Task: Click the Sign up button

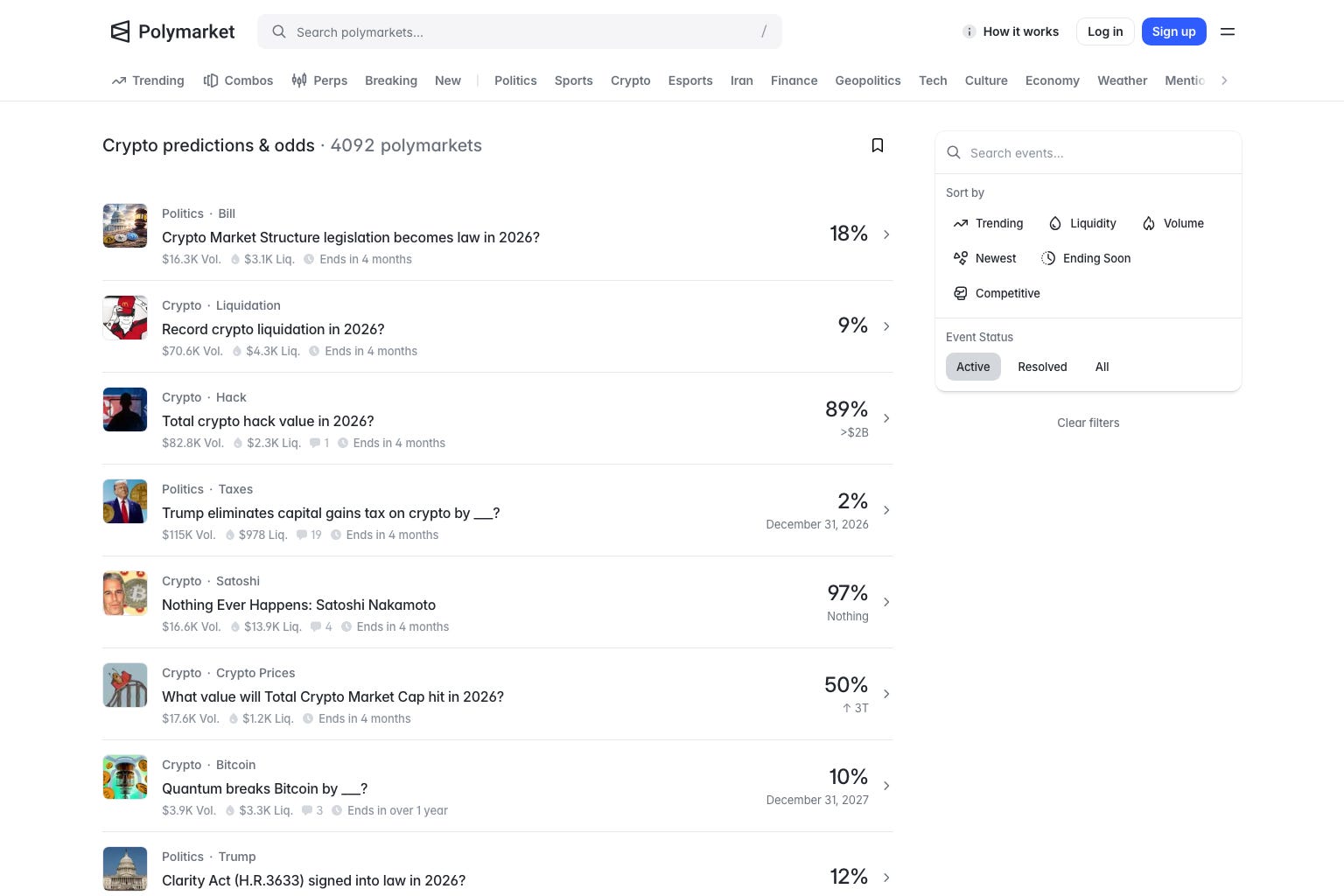Action: 1173,31
